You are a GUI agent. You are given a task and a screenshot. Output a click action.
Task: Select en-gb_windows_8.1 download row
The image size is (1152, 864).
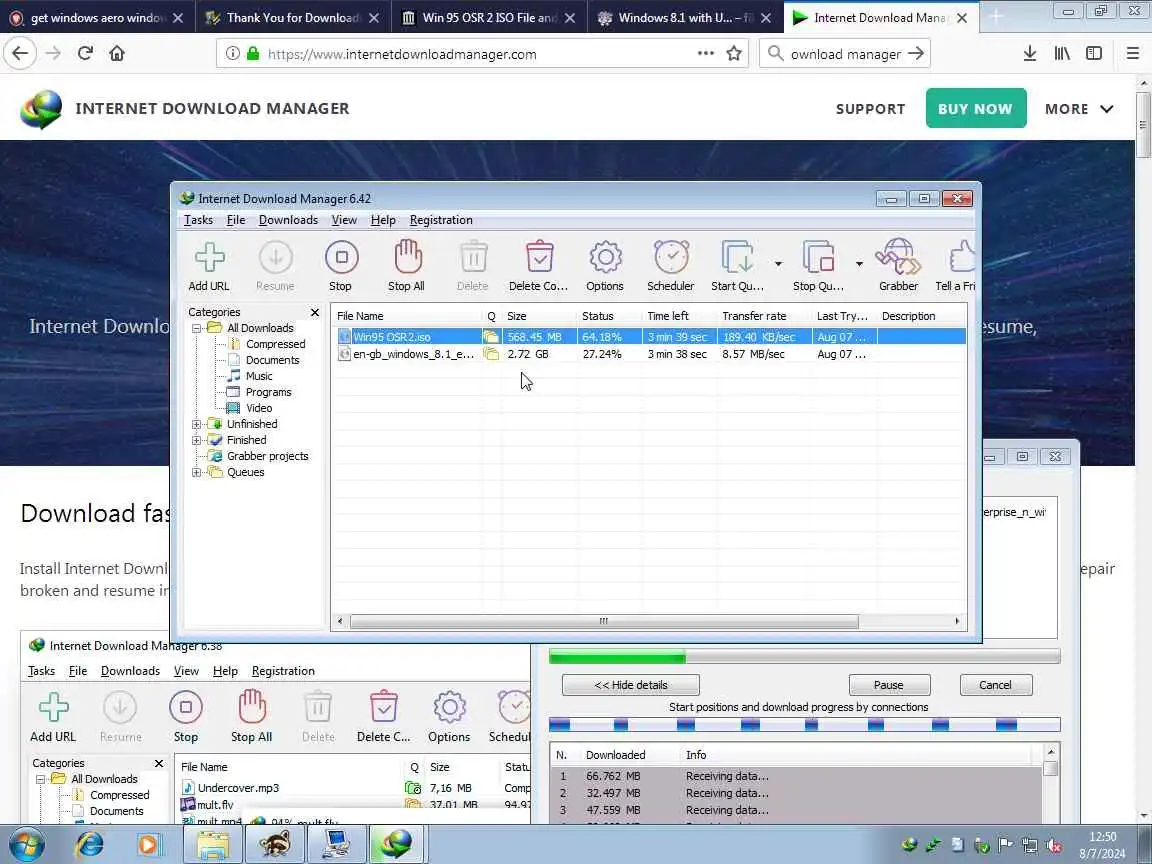click(650, 354)
